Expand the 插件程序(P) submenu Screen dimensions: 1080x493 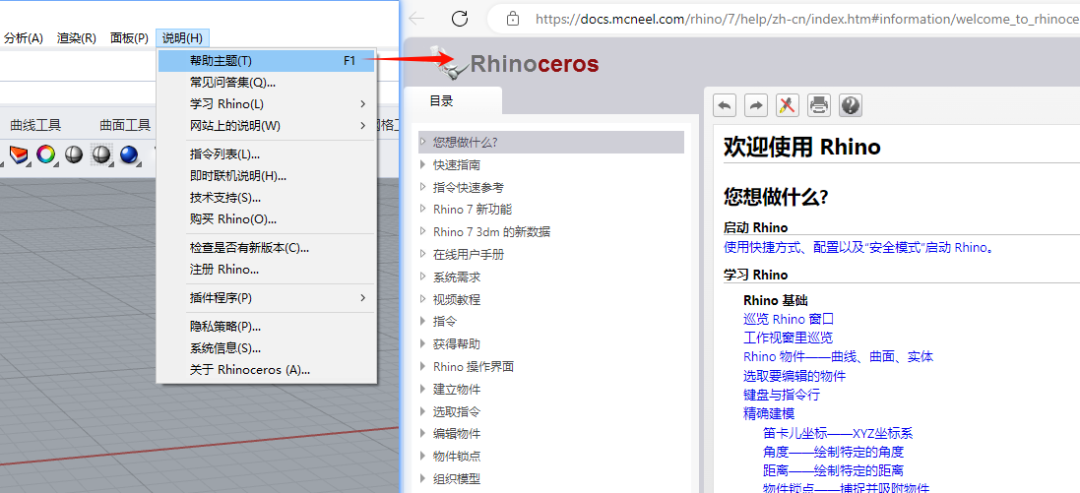267,298
